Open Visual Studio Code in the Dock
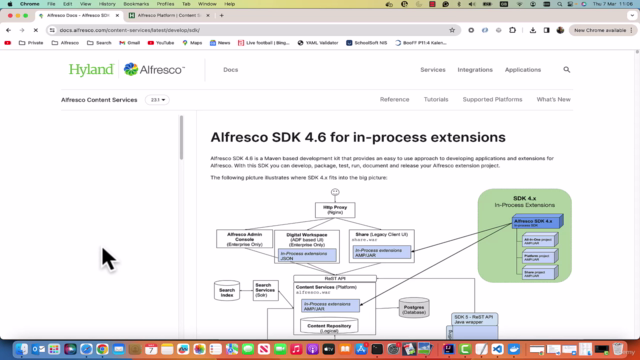640x360 pixels. (497, 349)
